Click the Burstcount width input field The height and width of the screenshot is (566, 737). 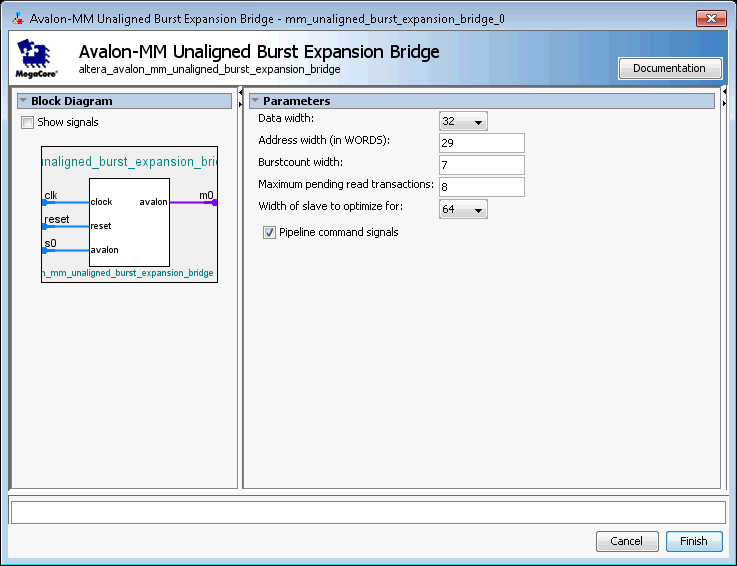pos(482,165)
